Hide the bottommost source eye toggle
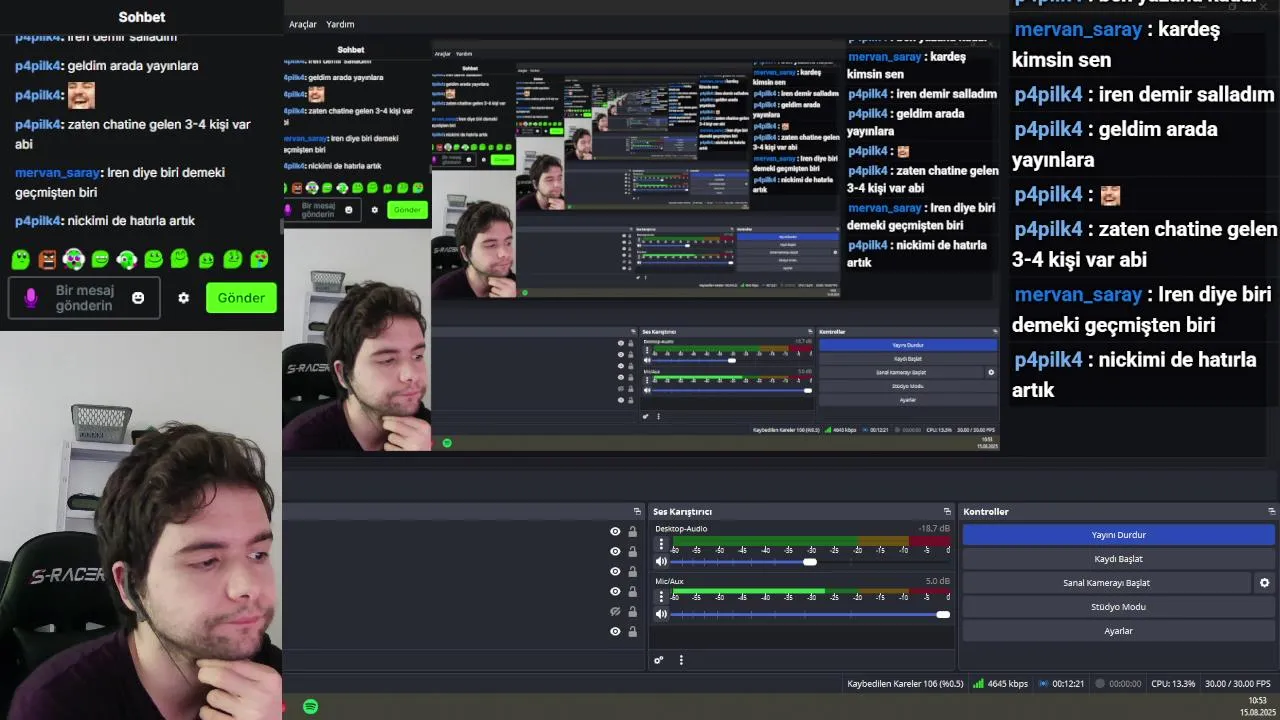The image size is (1280, 720). tap(615, 631)
